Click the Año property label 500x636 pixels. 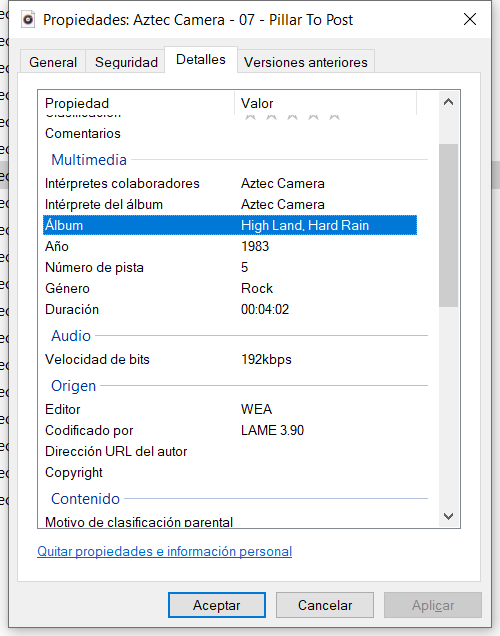coord(57,246)
